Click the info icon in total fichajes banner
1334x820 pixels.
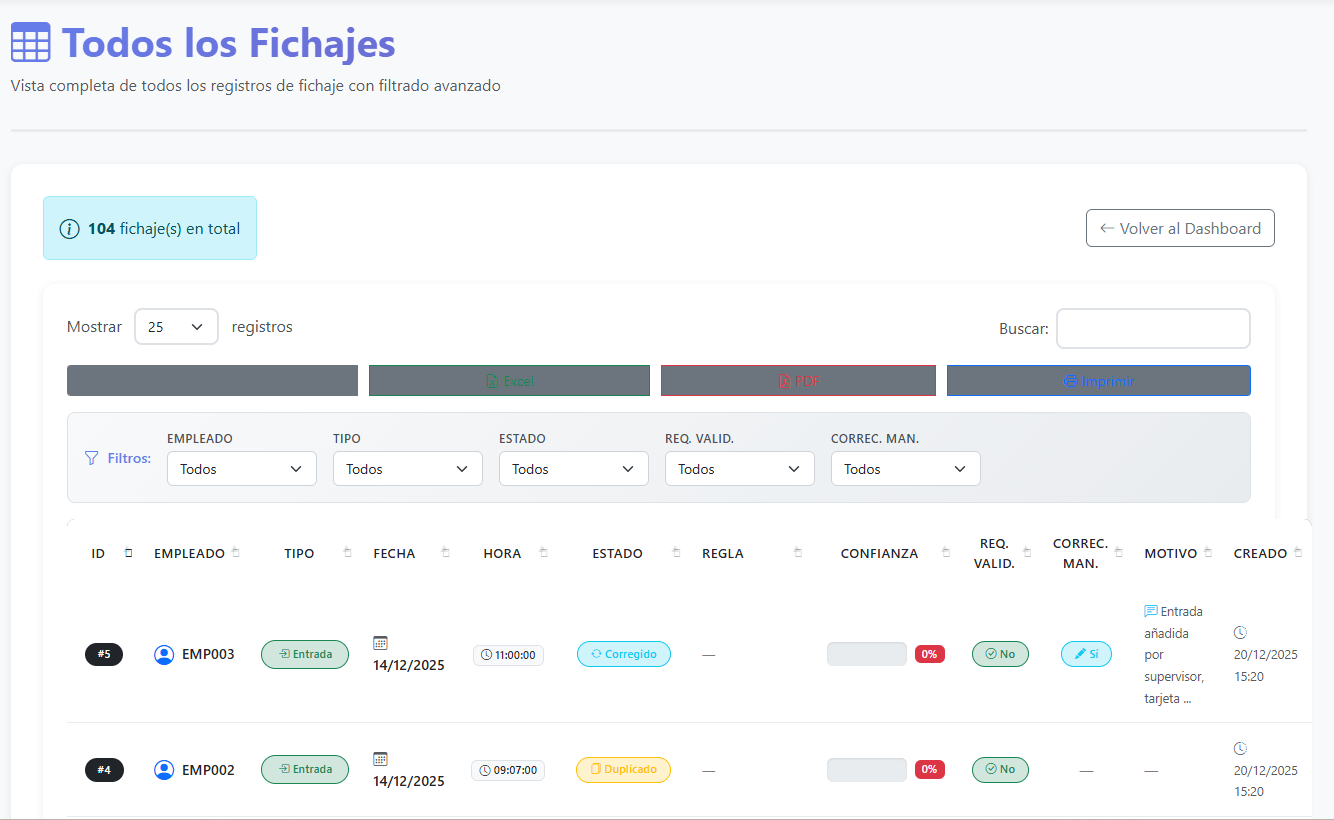(69, 229)
